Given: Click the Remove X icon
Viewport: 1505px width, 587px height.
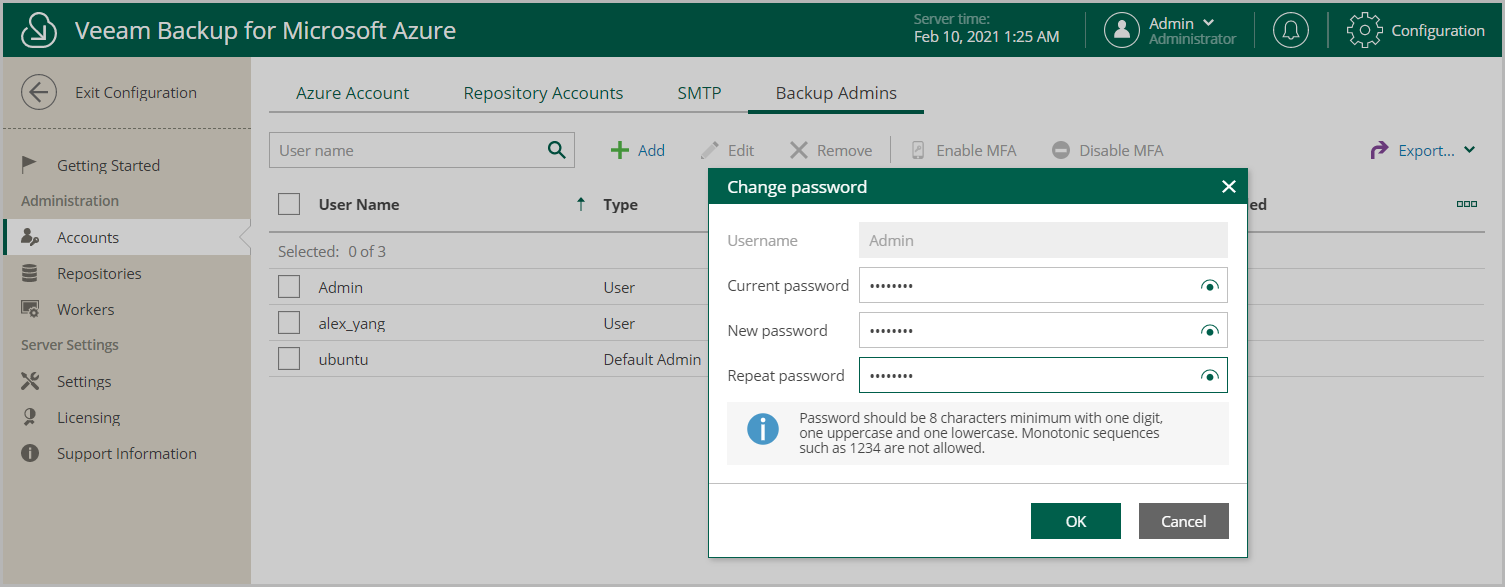Looking at the screenshot, I should [x=799, y=150].
